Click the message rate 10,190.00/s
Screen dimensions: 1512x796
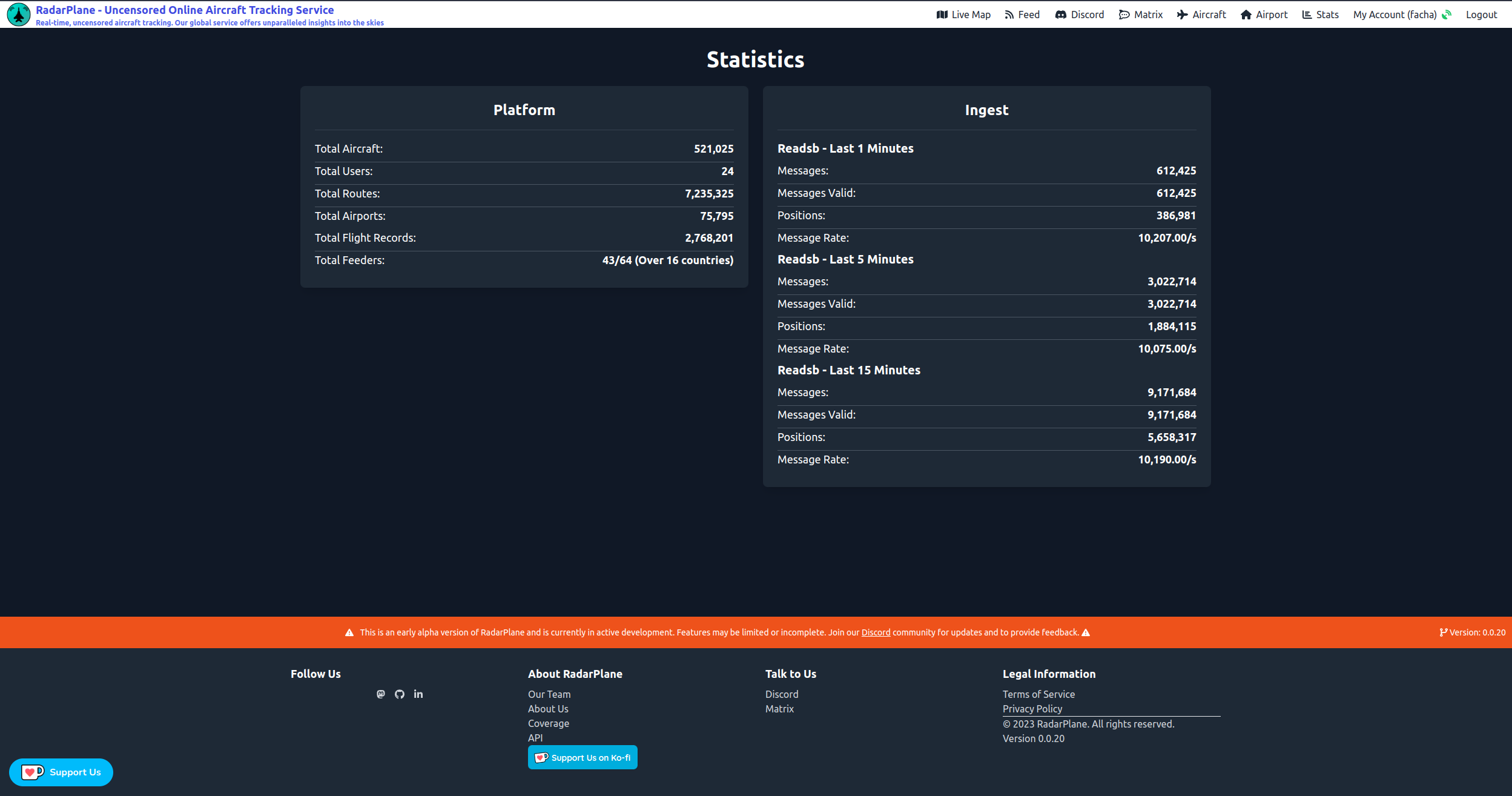pyautogui.click(x=1167, y=460)
